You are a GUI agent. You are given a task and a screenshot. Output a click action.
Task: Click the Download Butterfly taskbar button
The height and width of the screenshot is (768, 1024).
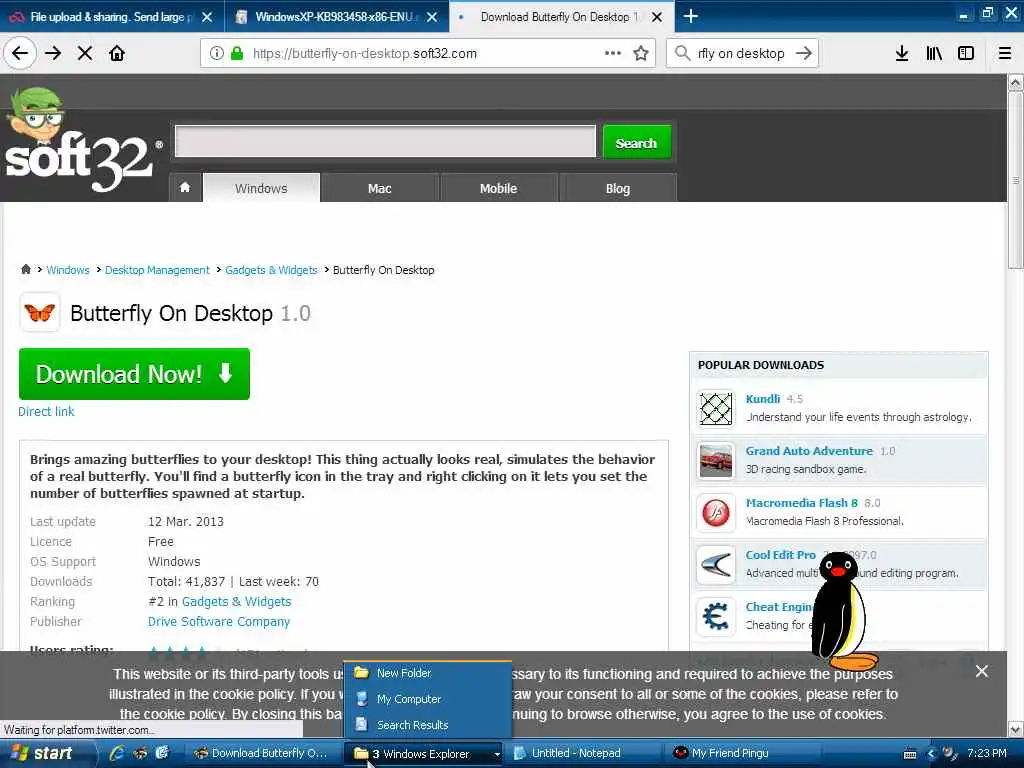[x=263, y=753]
